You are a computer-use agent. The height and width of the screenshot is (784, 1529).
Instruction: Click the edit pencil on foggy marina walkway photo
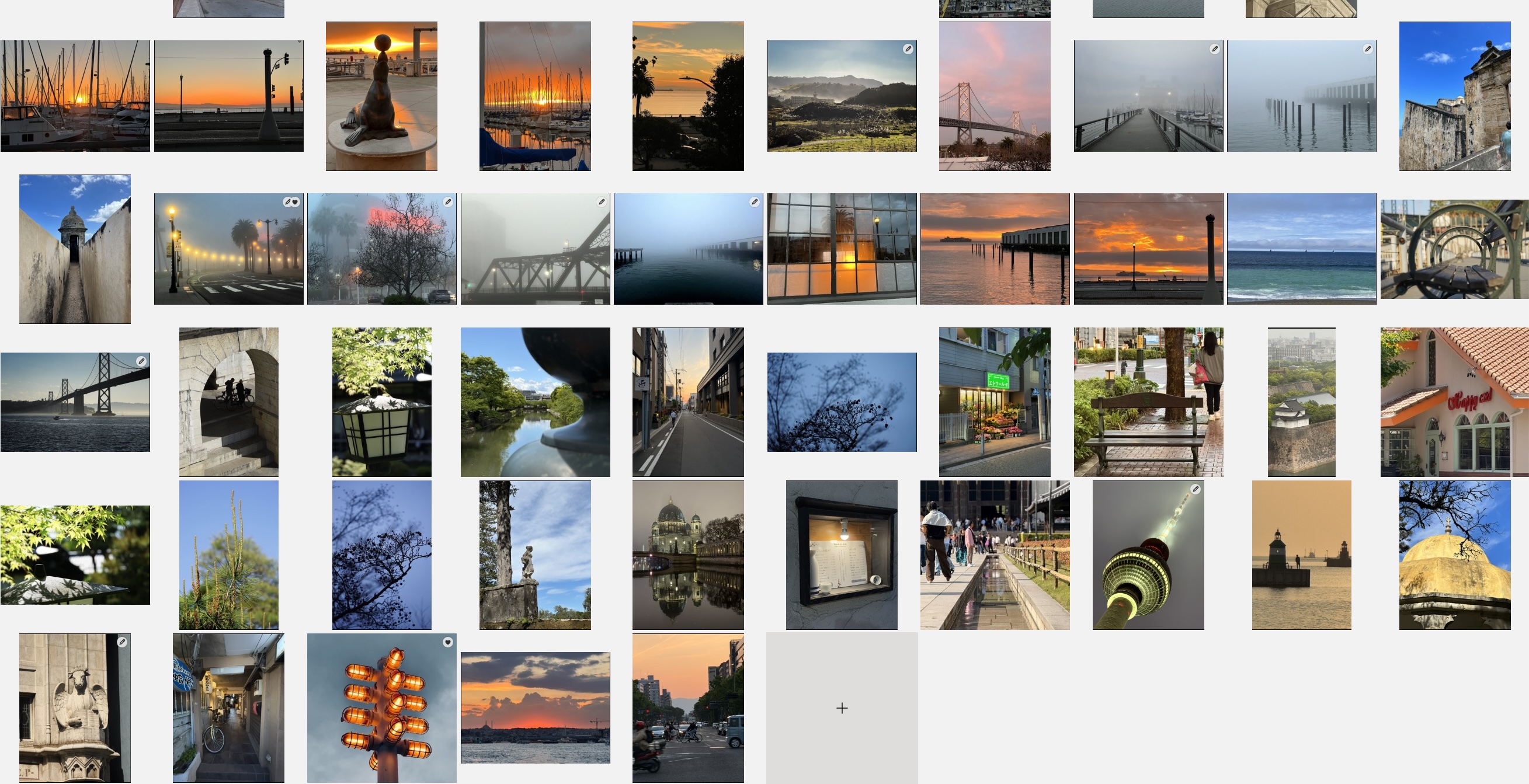click(x=1214, y=49)
